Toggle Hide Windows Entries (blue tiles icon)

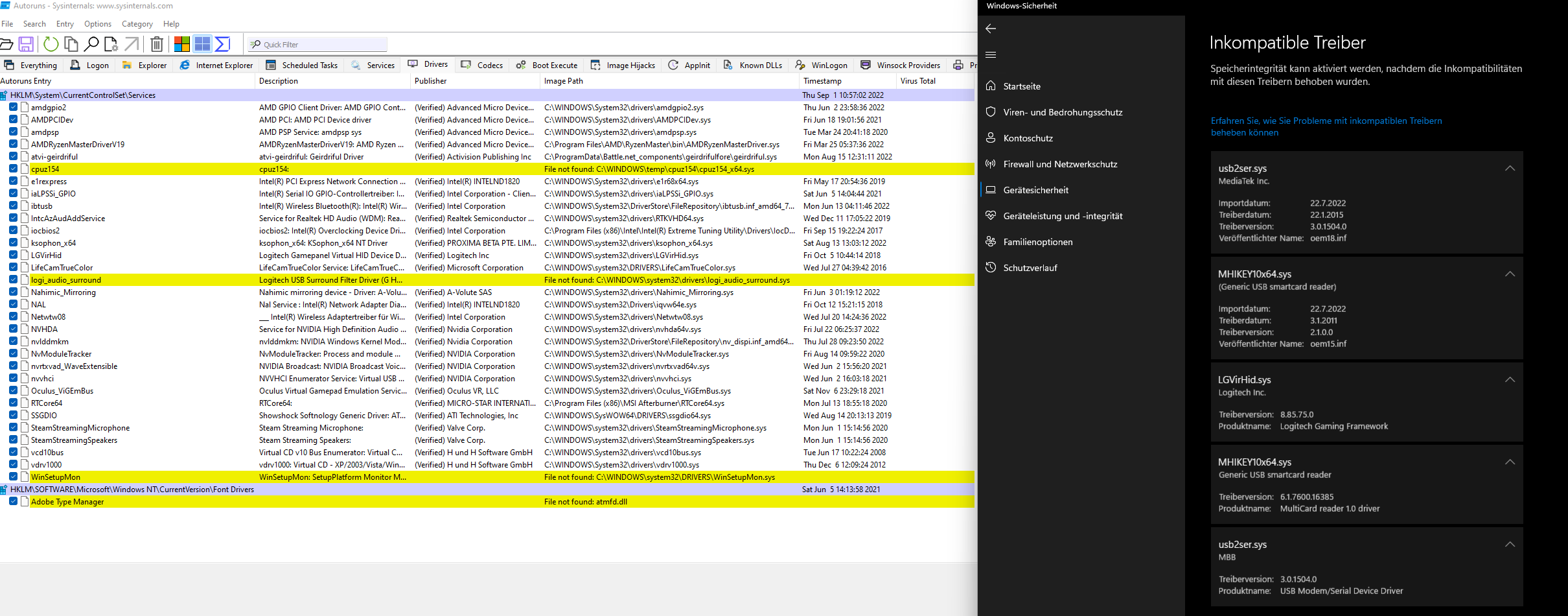point(202,44)
